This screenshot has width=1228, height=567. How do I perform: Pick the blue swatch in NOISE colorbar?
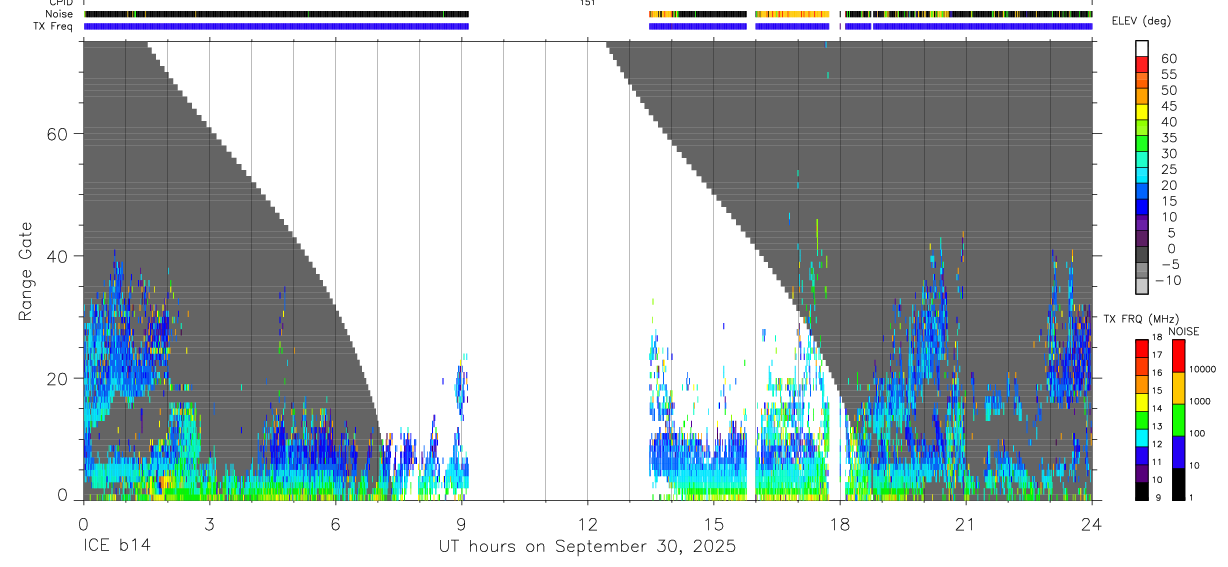(x=1179, y=451)
